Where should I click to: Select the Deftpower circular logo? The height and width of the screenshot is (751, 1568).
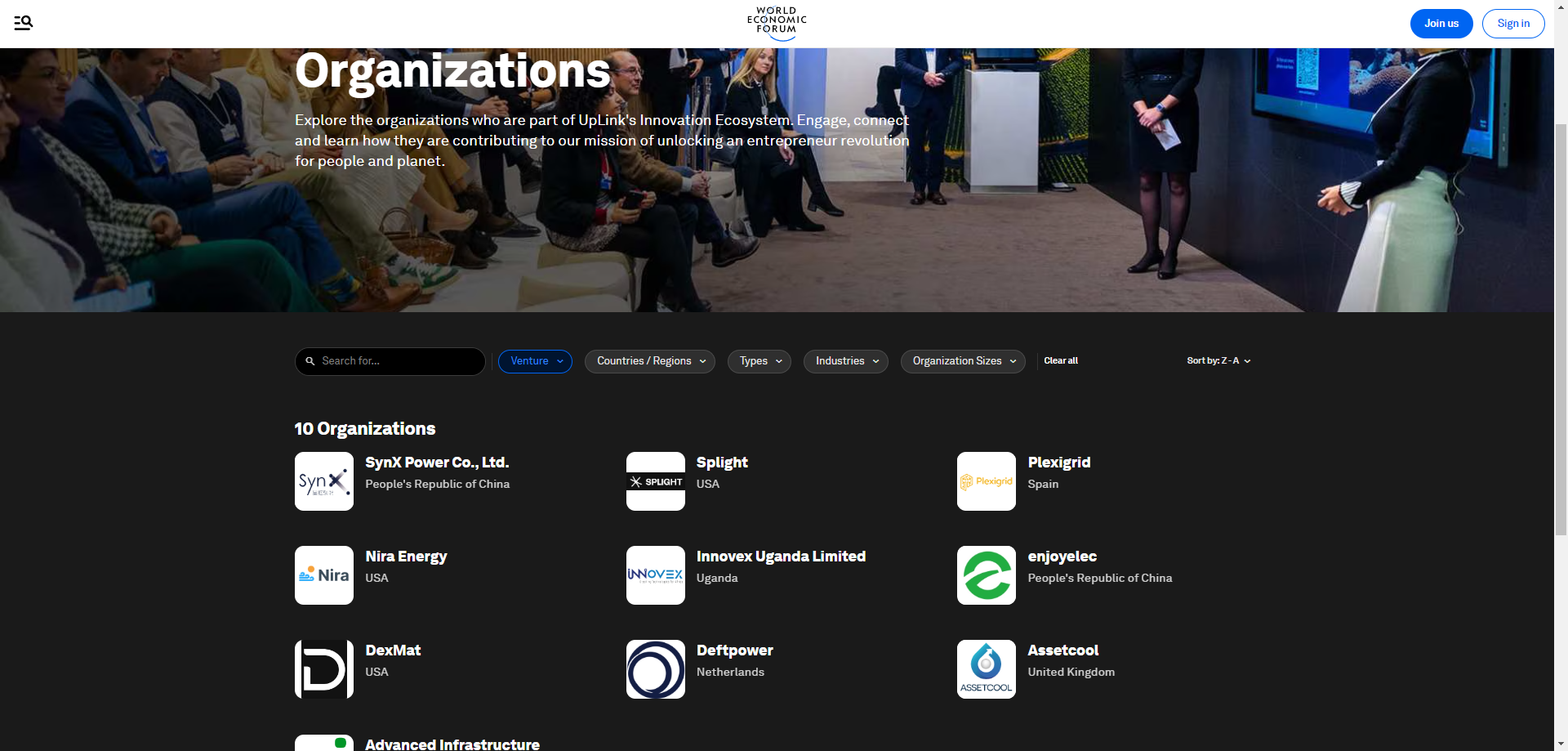click(656, 669)
